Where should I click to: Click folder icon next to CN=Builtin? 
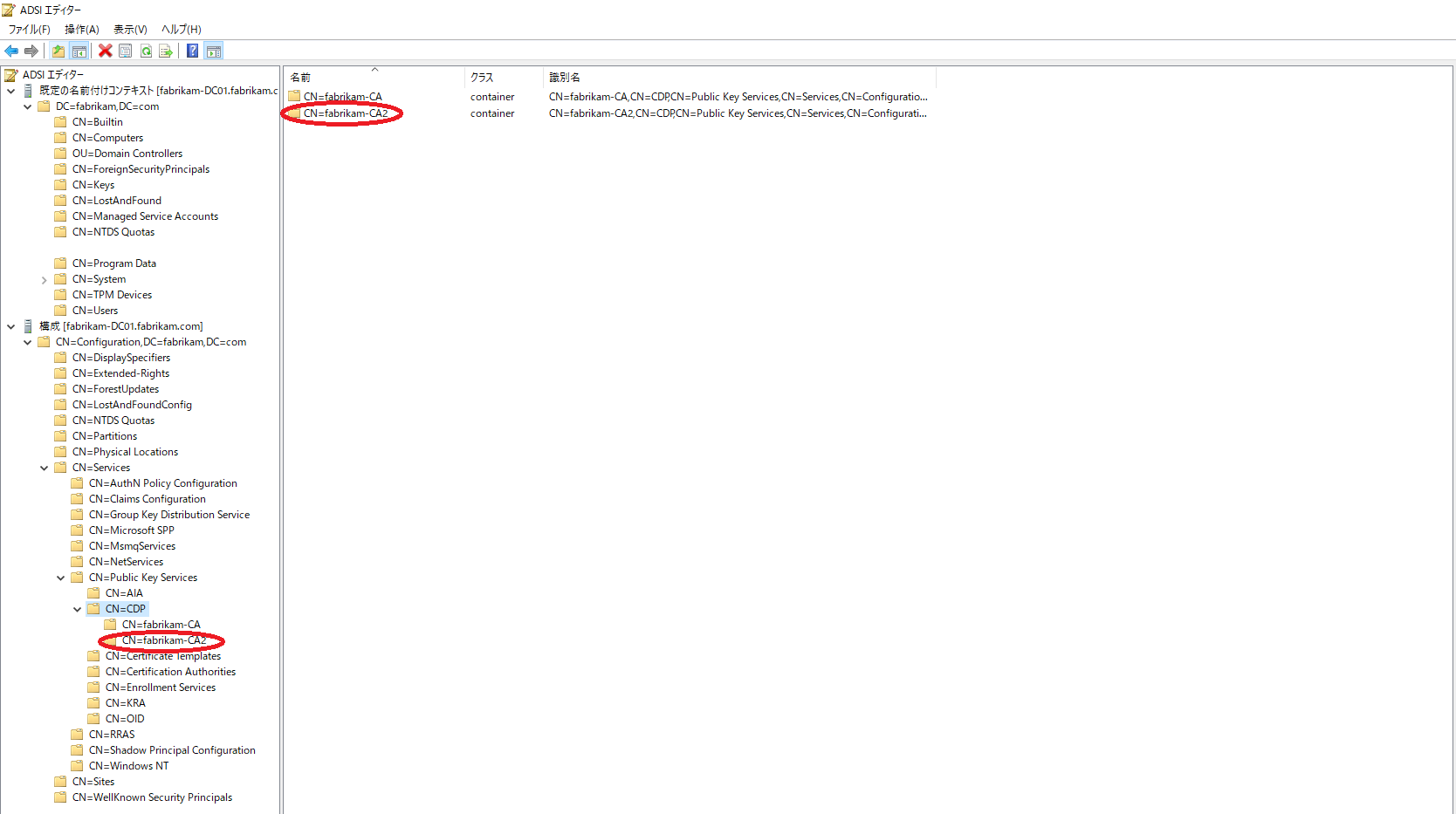60,122
